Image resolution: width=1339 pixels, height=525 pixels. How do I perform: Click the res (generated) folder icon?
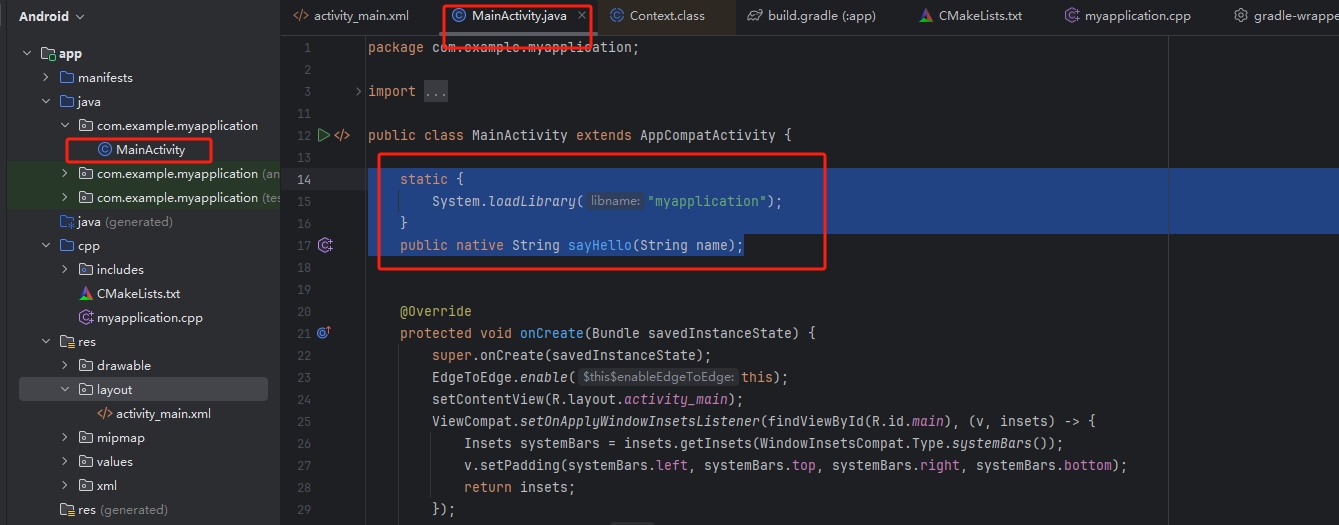click(x=67, y=510)
